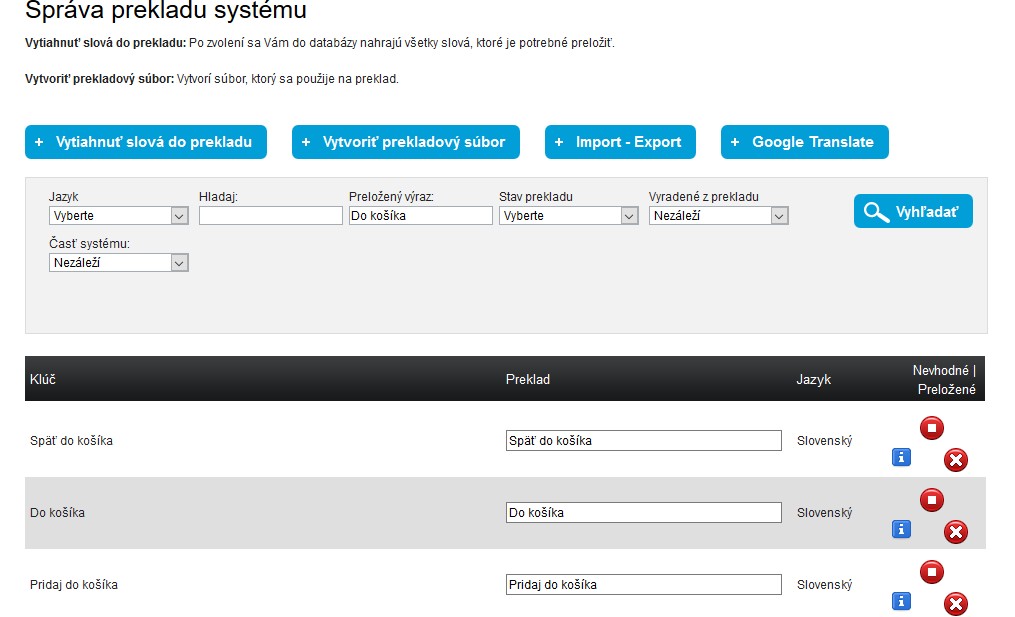
Task: Focus the Hľadaj search input field
Action: pyautogui.click(x=270, y=215)
